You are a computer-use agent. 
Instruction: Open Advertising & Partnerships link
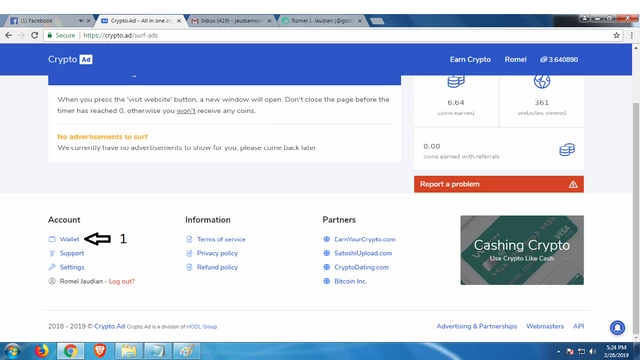(477, 326)
